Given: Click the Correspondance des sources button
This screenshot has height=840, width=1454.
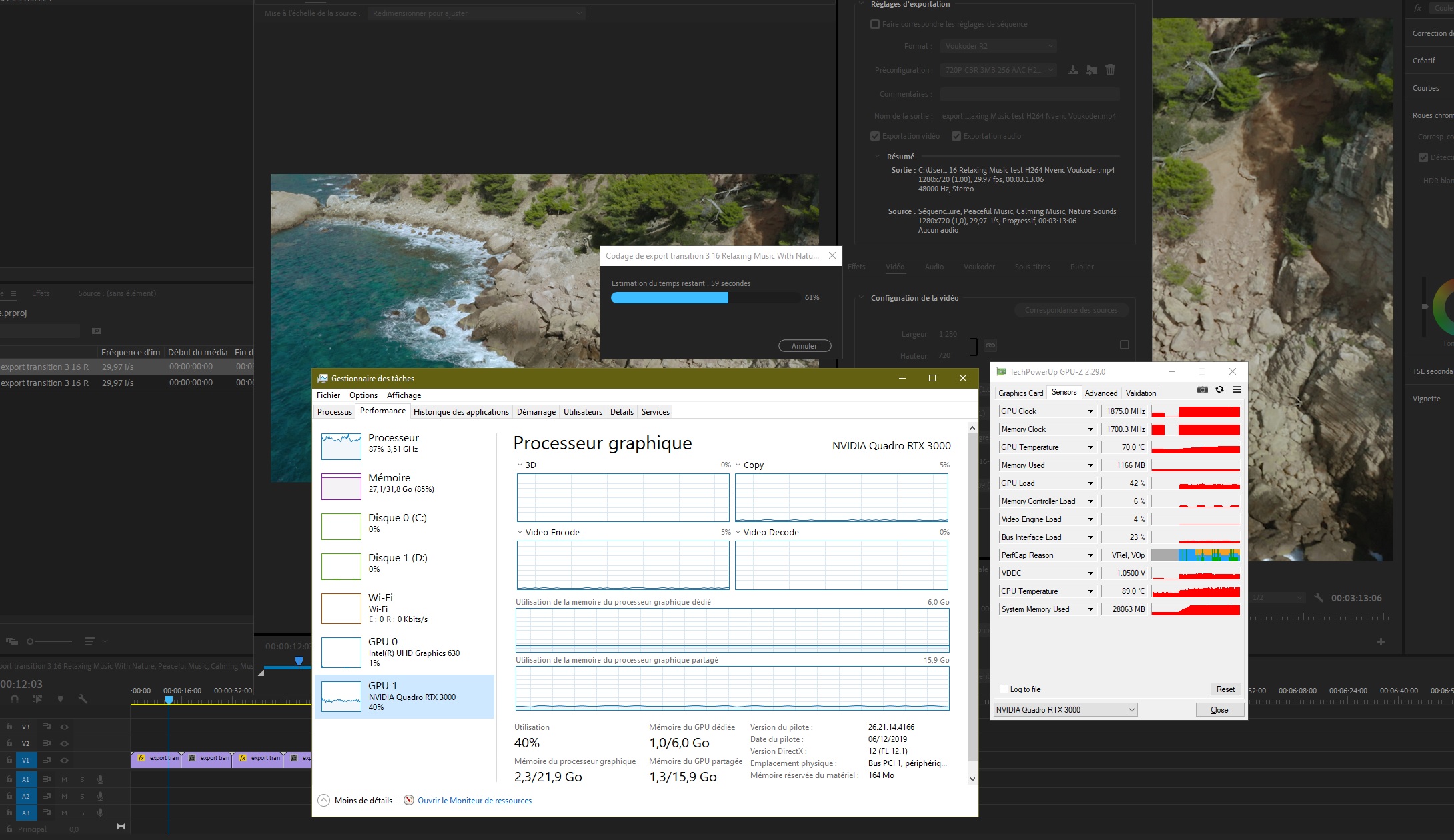Looking at the screenshot, I should (1070, 310).
